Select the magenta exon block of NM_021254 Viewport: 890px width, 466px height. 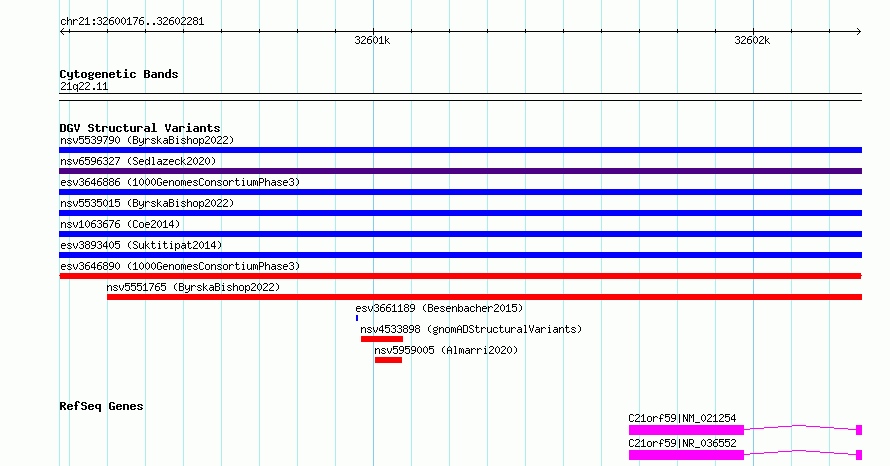point(686,430)
